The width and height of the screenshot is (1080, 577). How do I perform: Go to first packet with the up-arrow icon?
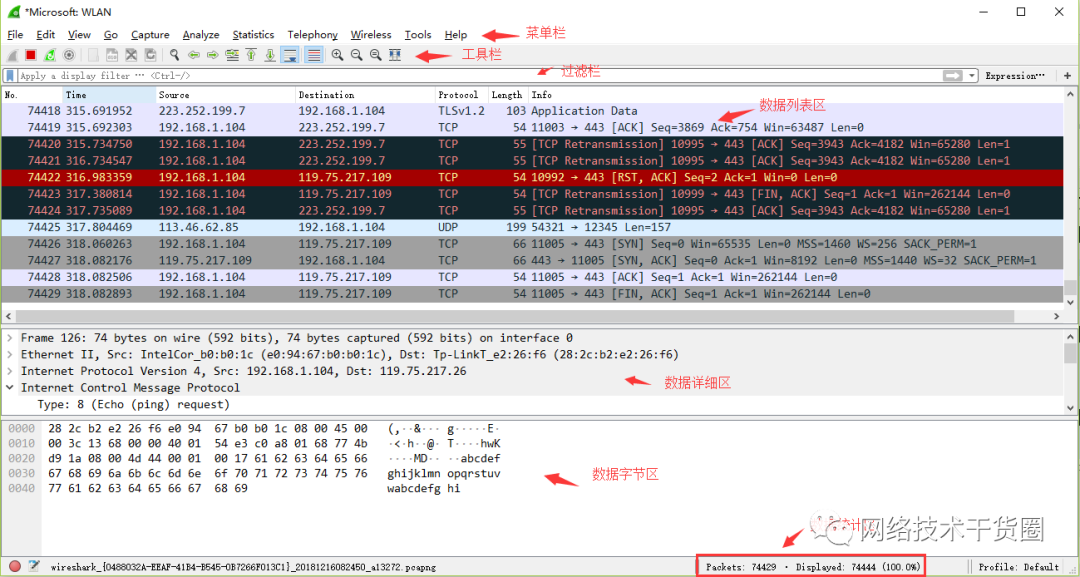coord(251,55)
